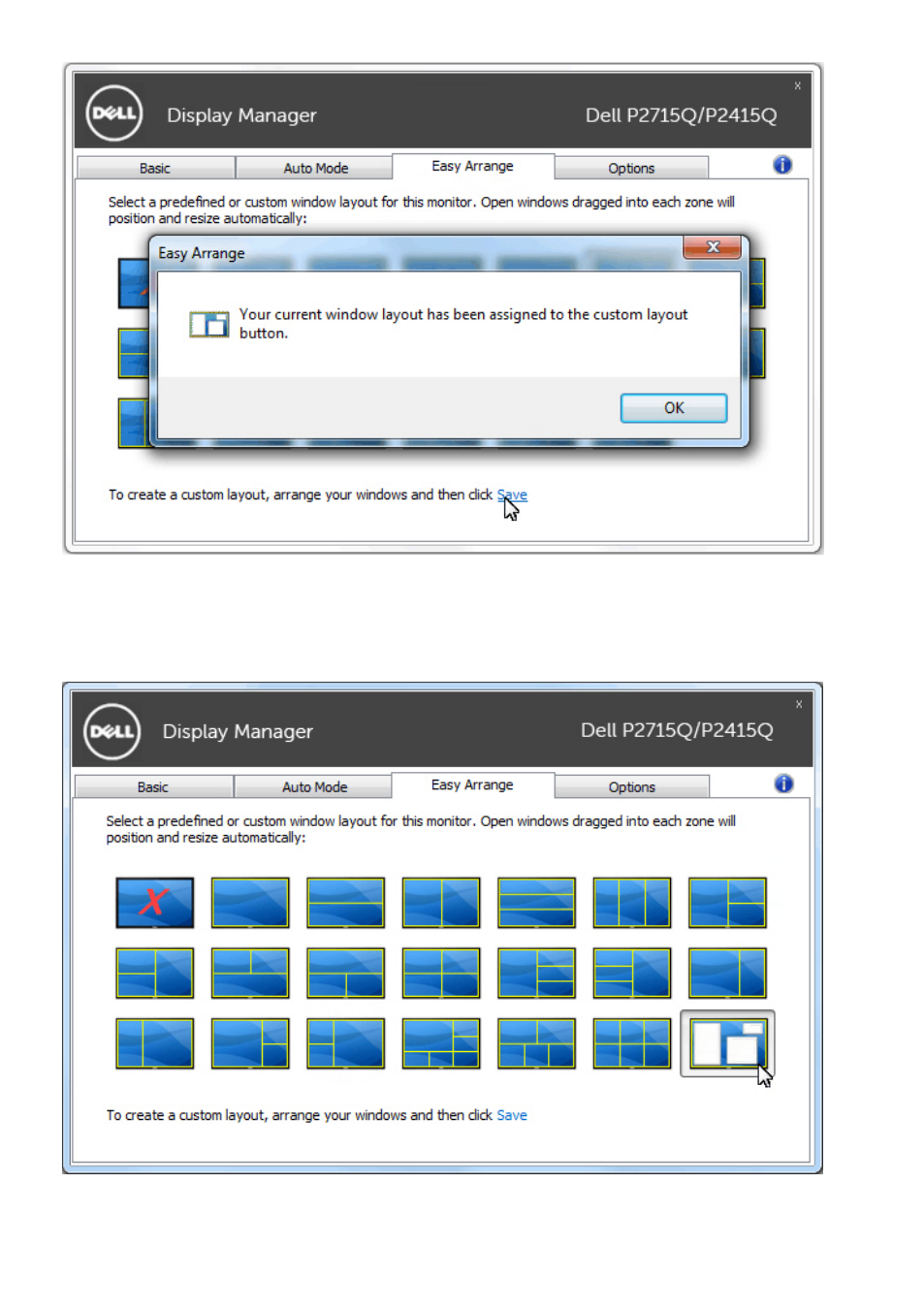Screen dimensions: 924x1311
Task: Click OK in the Easy Arrange dialog
Action: [x=674, y=408]
